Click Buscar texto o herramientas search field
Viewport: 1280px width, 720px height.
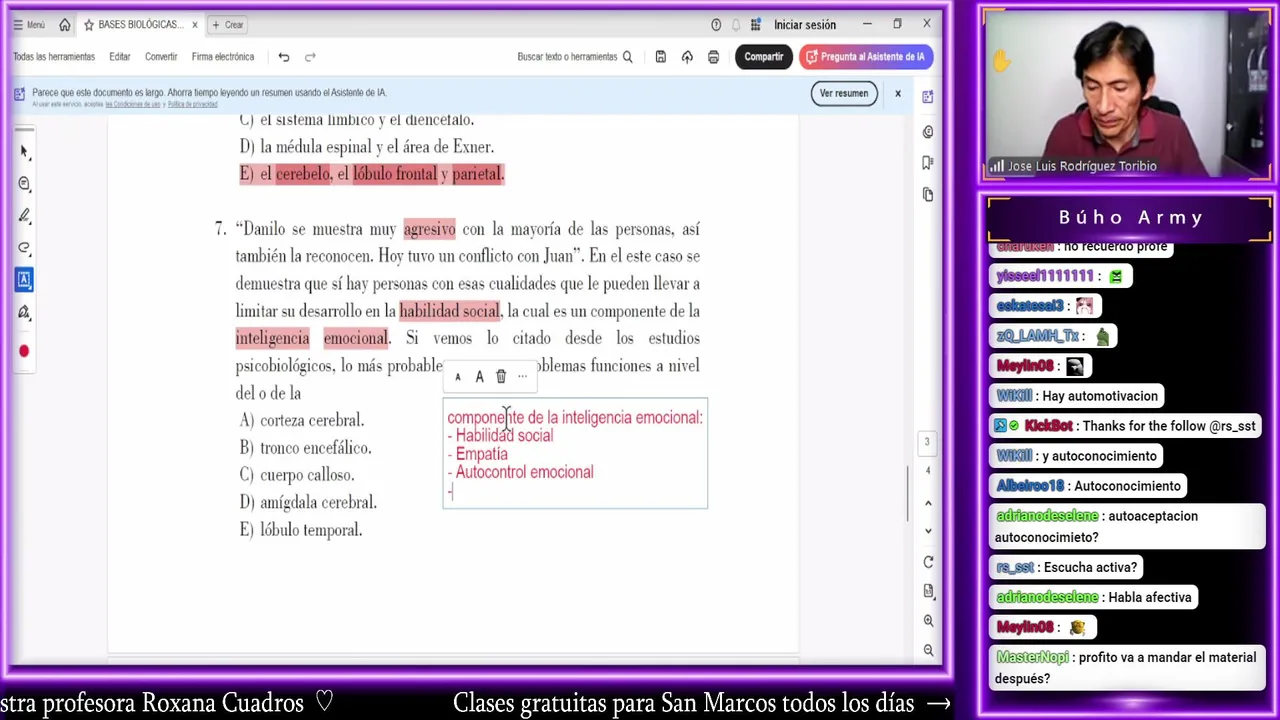coord(575,57)
